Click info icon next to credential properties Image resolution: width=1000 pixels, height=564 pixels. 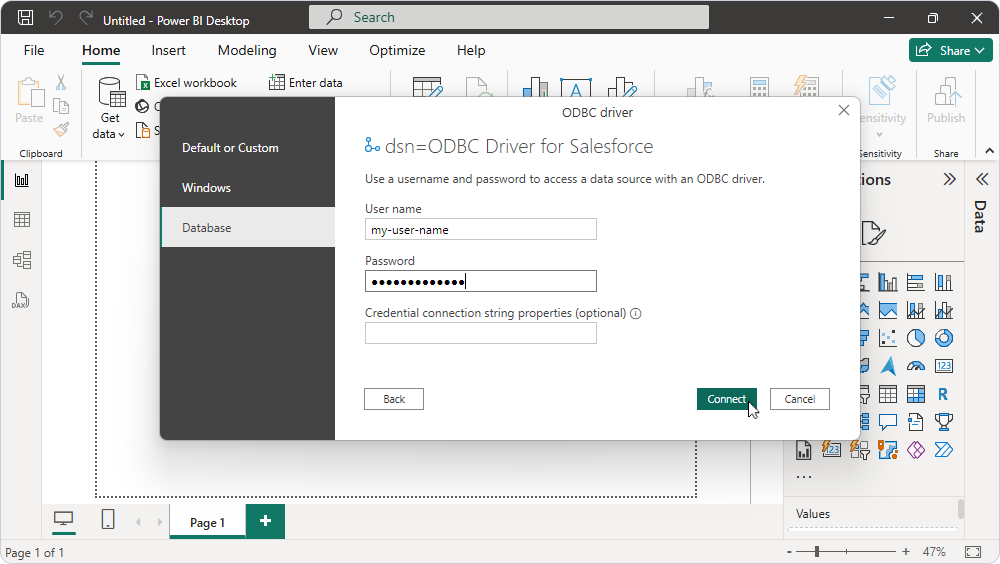point(635,313)
